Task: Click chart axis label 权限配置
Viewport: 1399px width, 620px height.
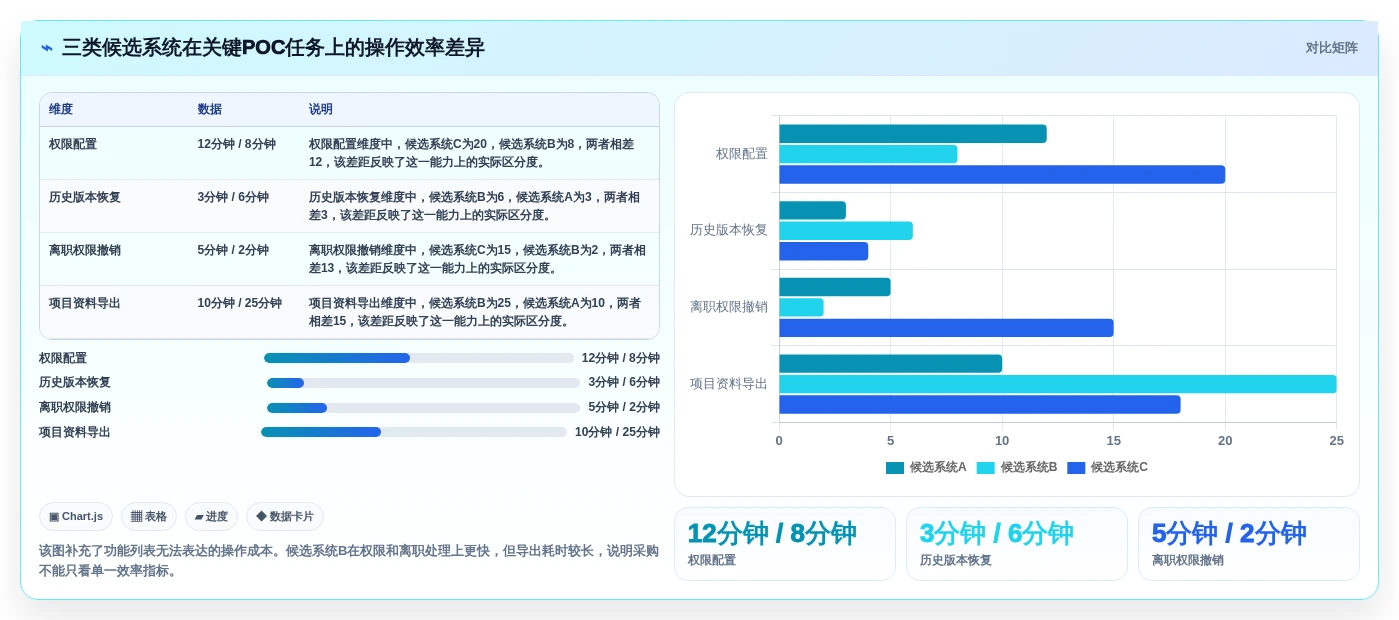Action: [x=742, y=154]
